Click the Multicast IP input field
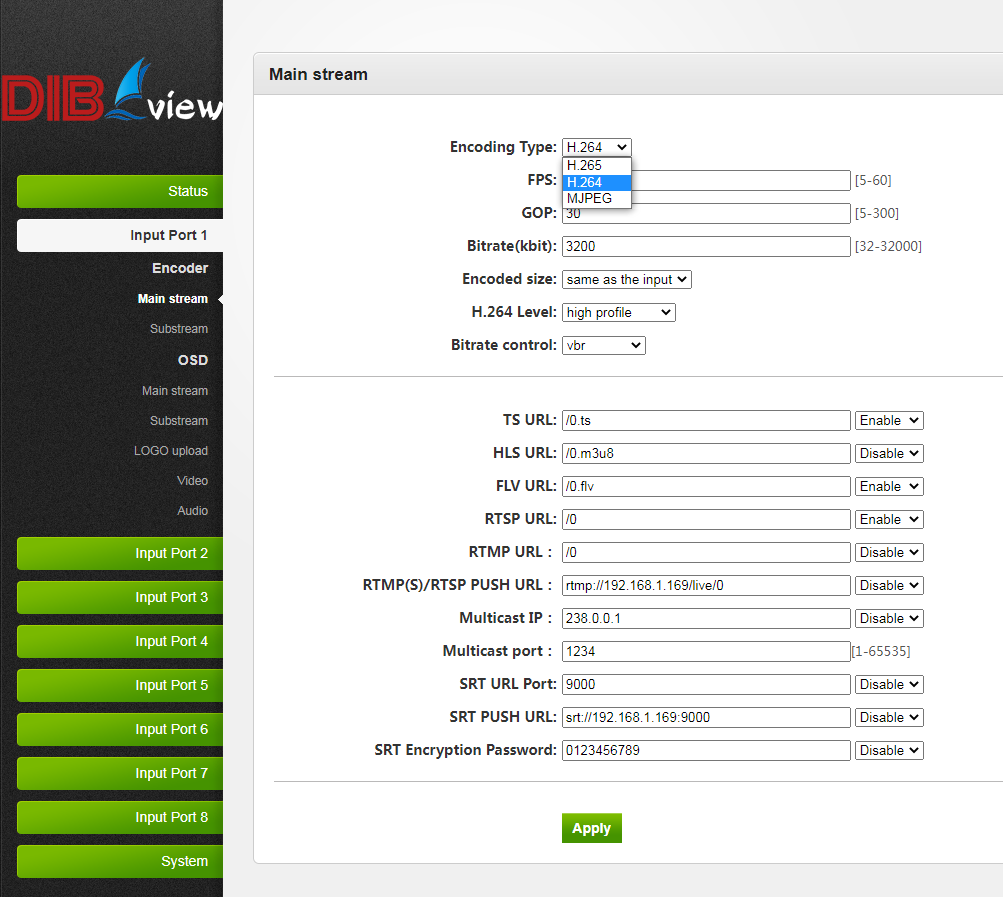The image size is (1003, 897). click(705, 619)
